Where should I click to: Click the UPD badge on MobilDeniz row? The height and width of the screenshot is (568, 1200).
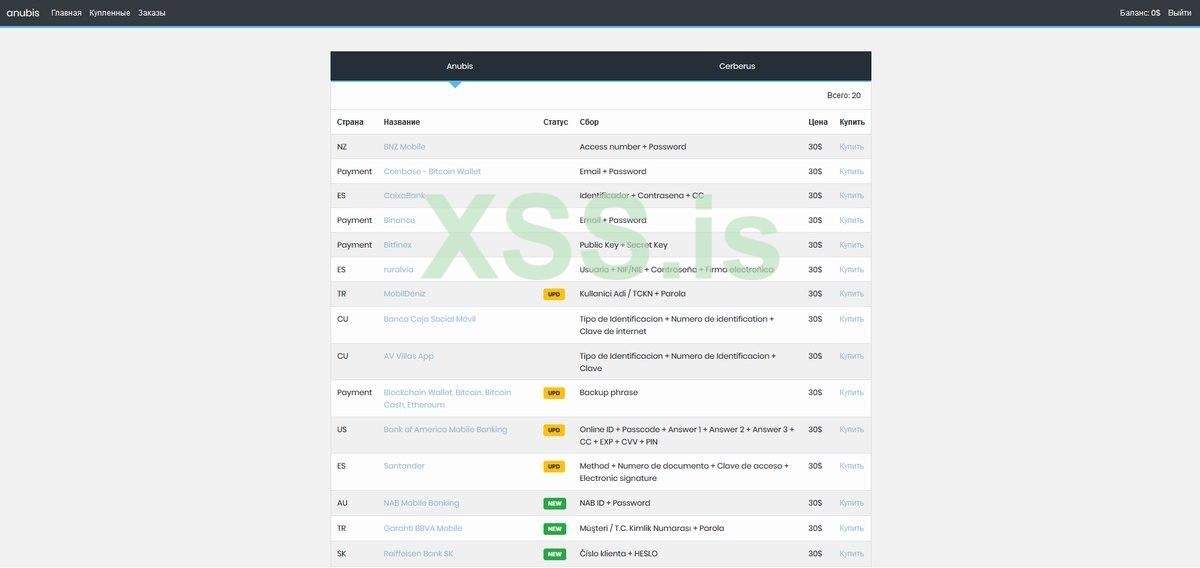click(x=554, y=294)
